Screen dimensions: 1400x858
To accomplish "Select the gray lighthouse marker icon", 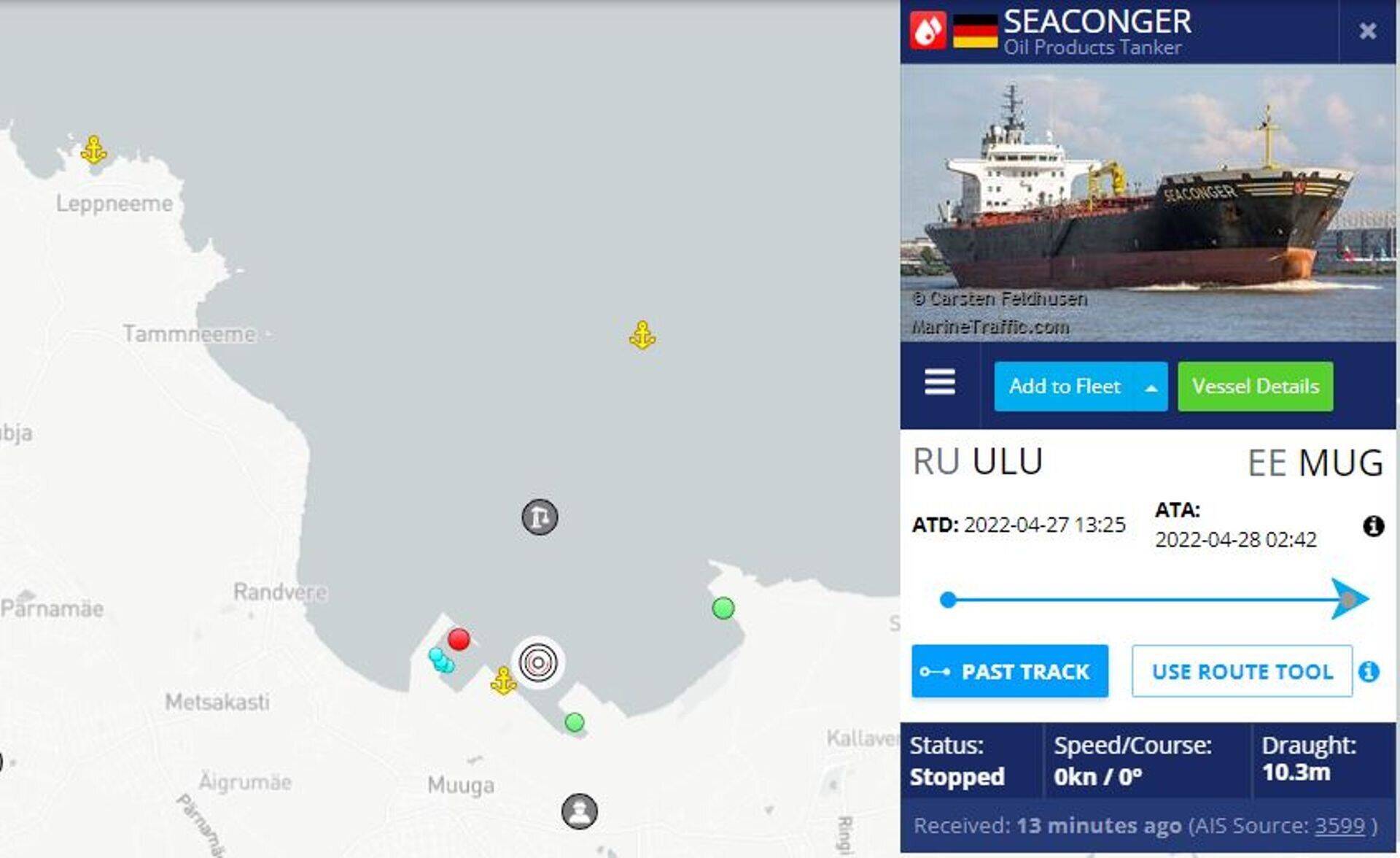I will [540, 517].
